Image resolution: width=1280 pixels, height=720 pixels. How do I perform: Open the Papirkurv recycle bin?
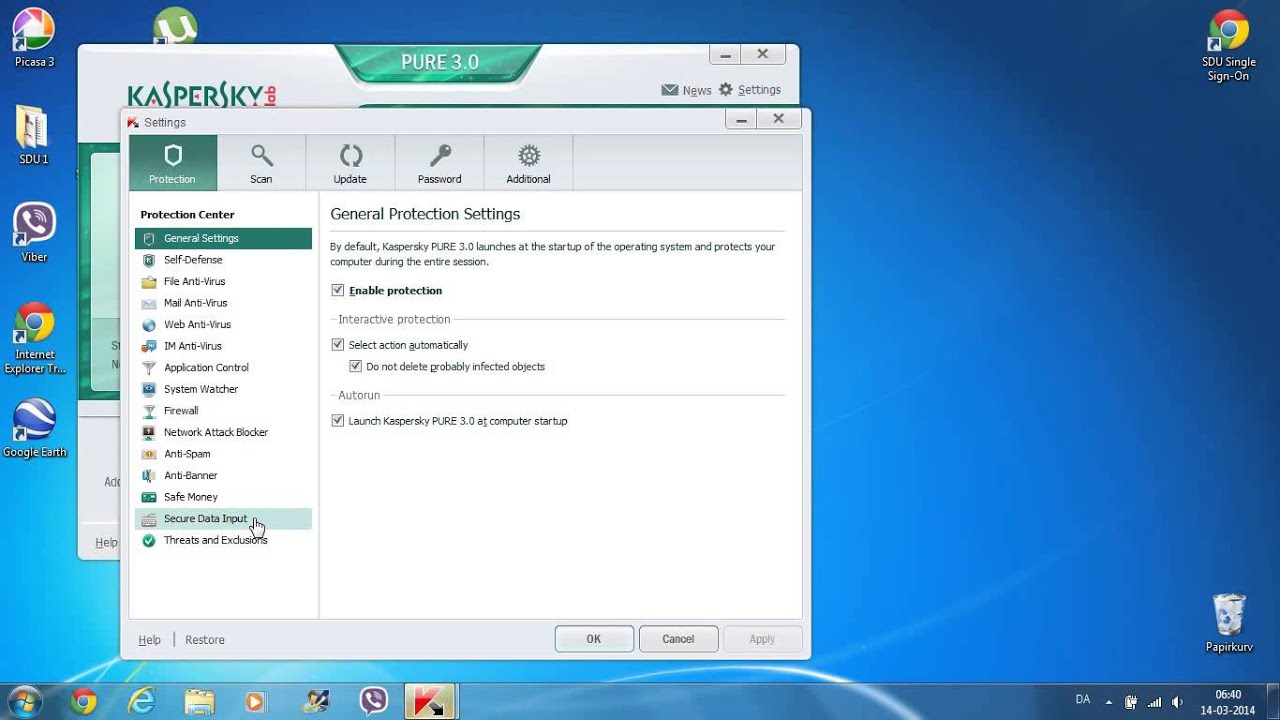click(1229, 623)
